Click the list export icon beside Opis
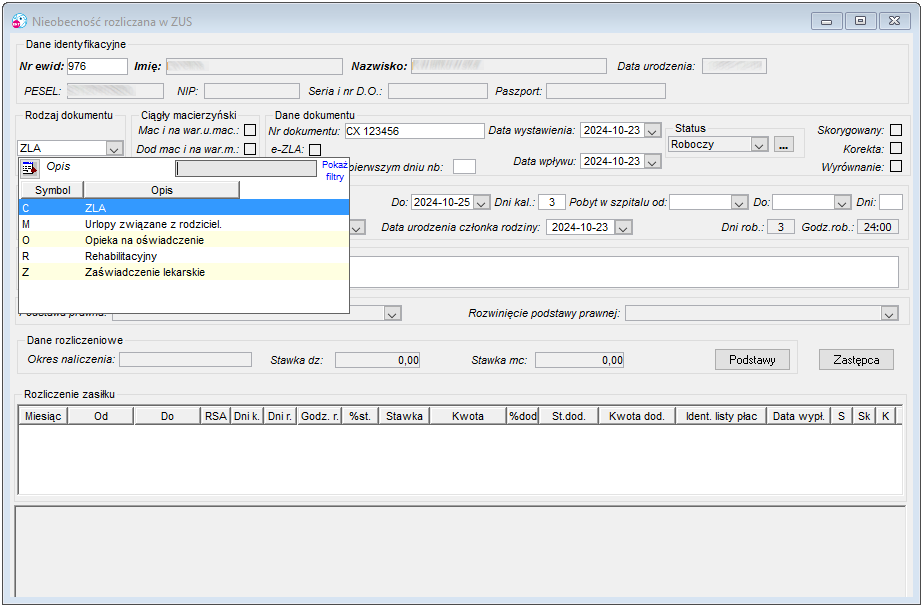The height and width of the screenshot is (607, 922). [x=29, y=169]
